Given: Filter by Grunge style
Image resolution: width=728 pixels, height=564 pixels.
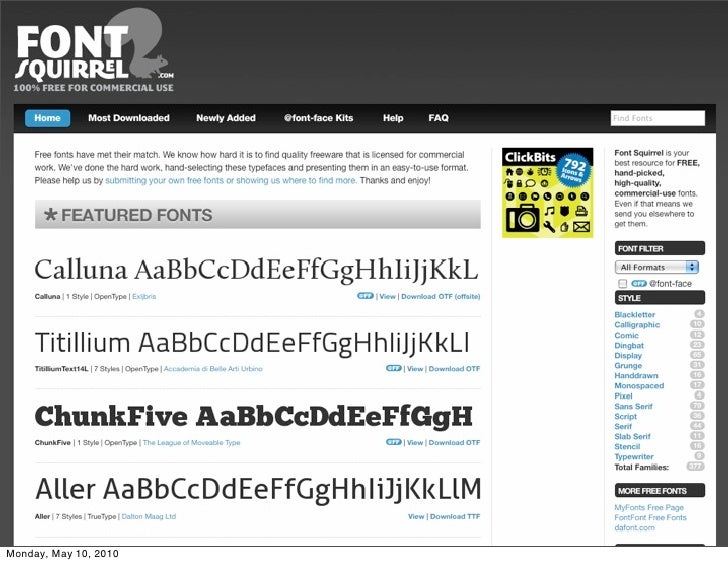Looking at the screenshot, I should (x=628, y=365).
